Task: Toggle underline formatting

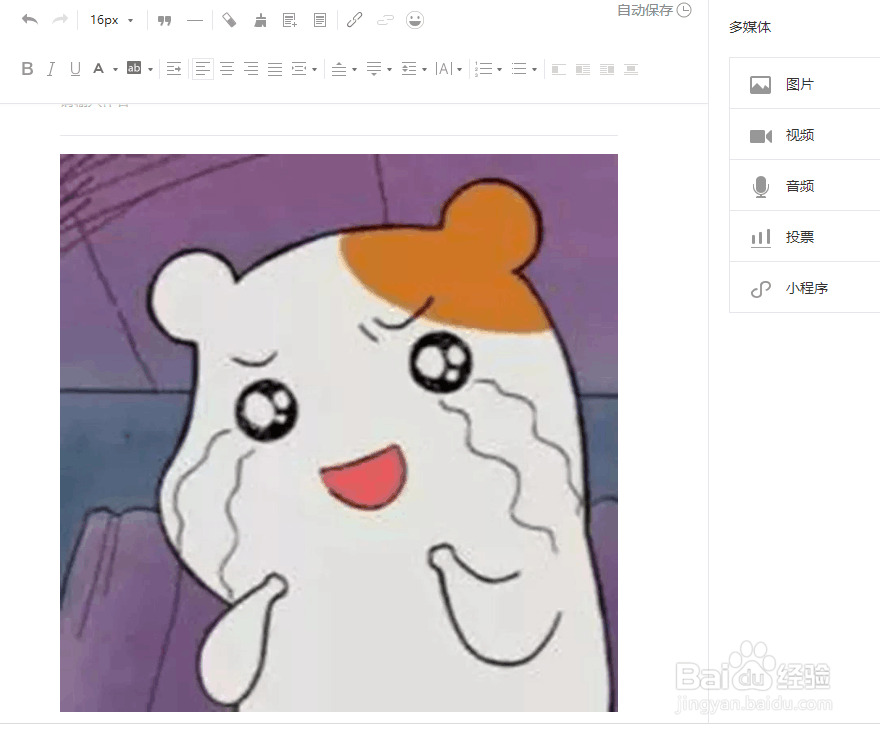Action: coord(75,69)
